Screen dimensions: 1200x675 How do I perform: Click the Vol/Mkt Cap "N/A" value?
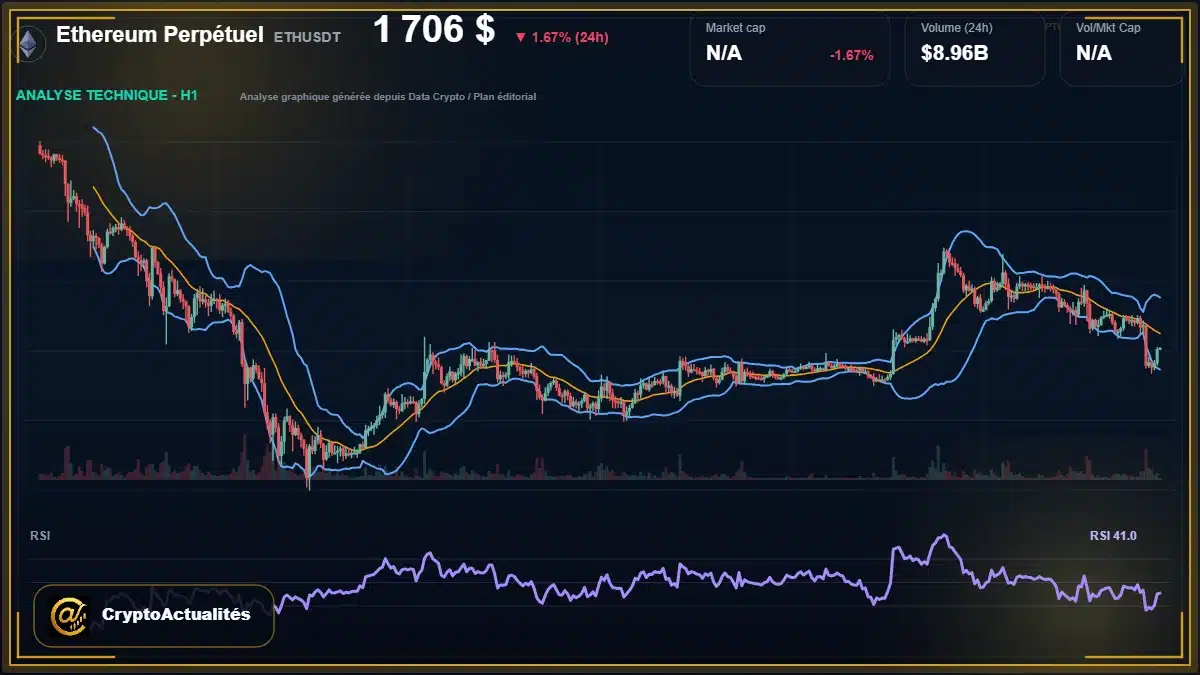[x=1094, y=54]
